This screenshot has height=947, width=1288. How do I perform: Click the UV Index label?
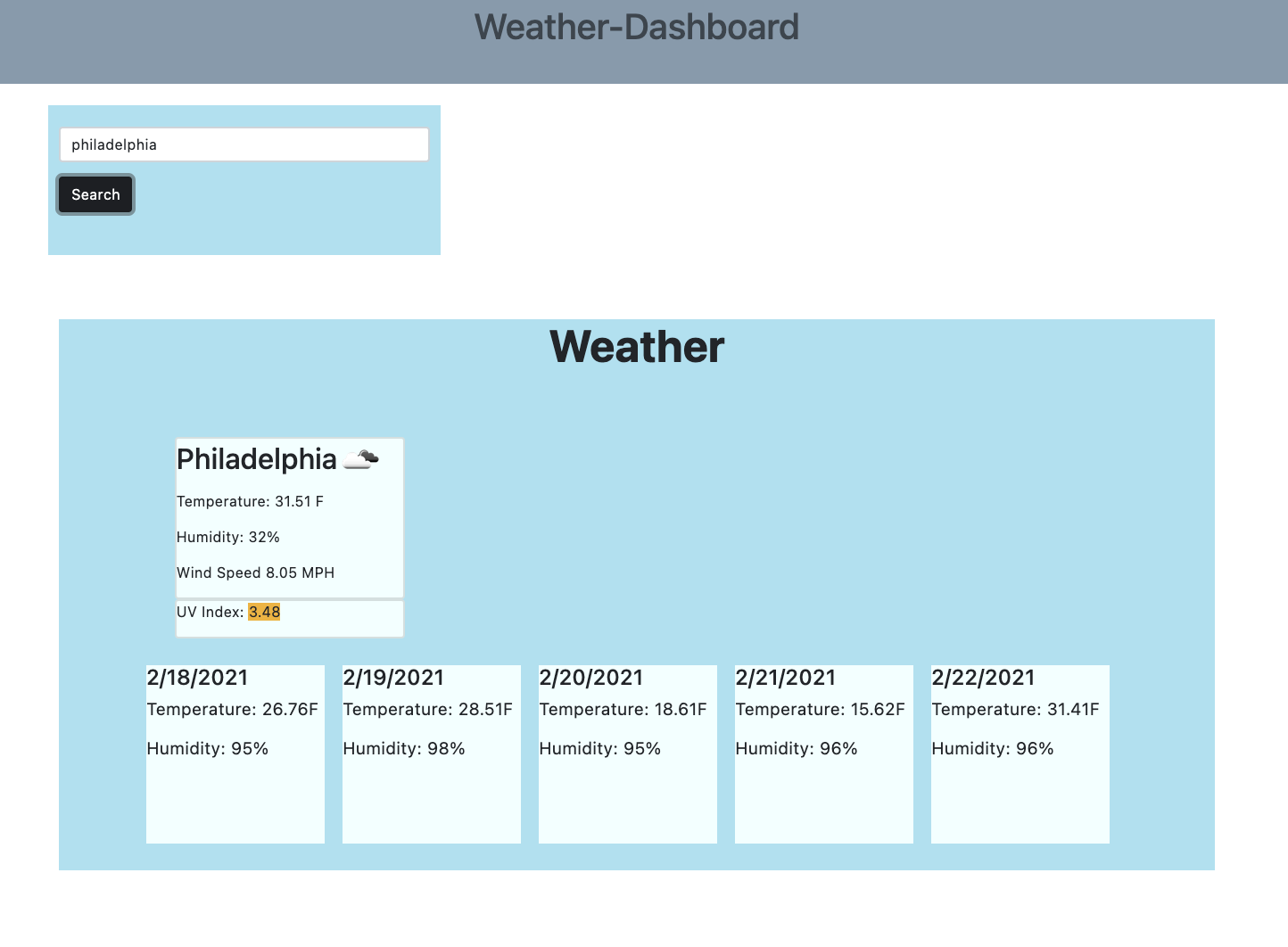click(x=211, y=612)
